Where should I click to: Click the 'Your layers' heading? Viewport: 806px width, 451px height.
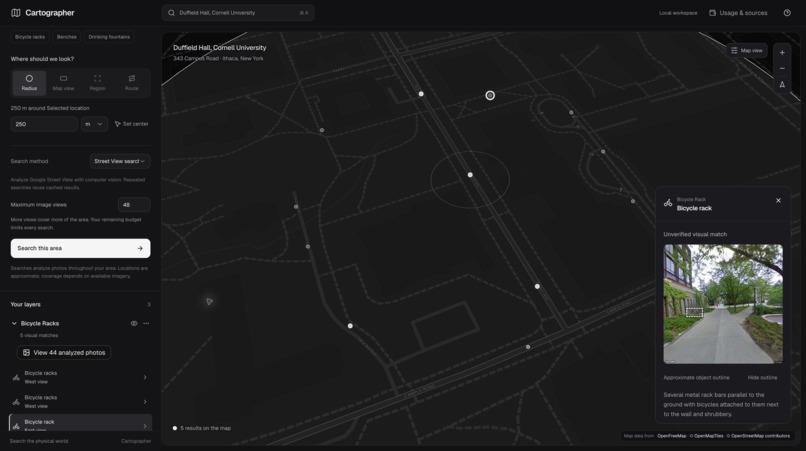26,304
